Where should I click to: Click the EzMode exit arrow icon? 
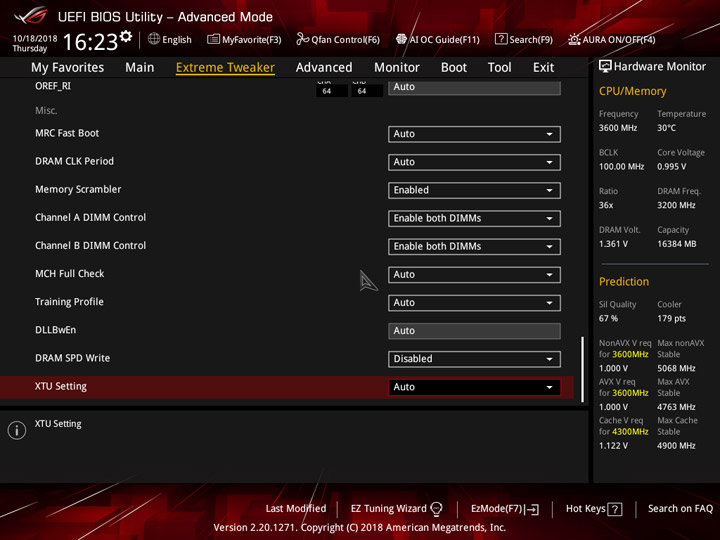[x=532, y=509]
